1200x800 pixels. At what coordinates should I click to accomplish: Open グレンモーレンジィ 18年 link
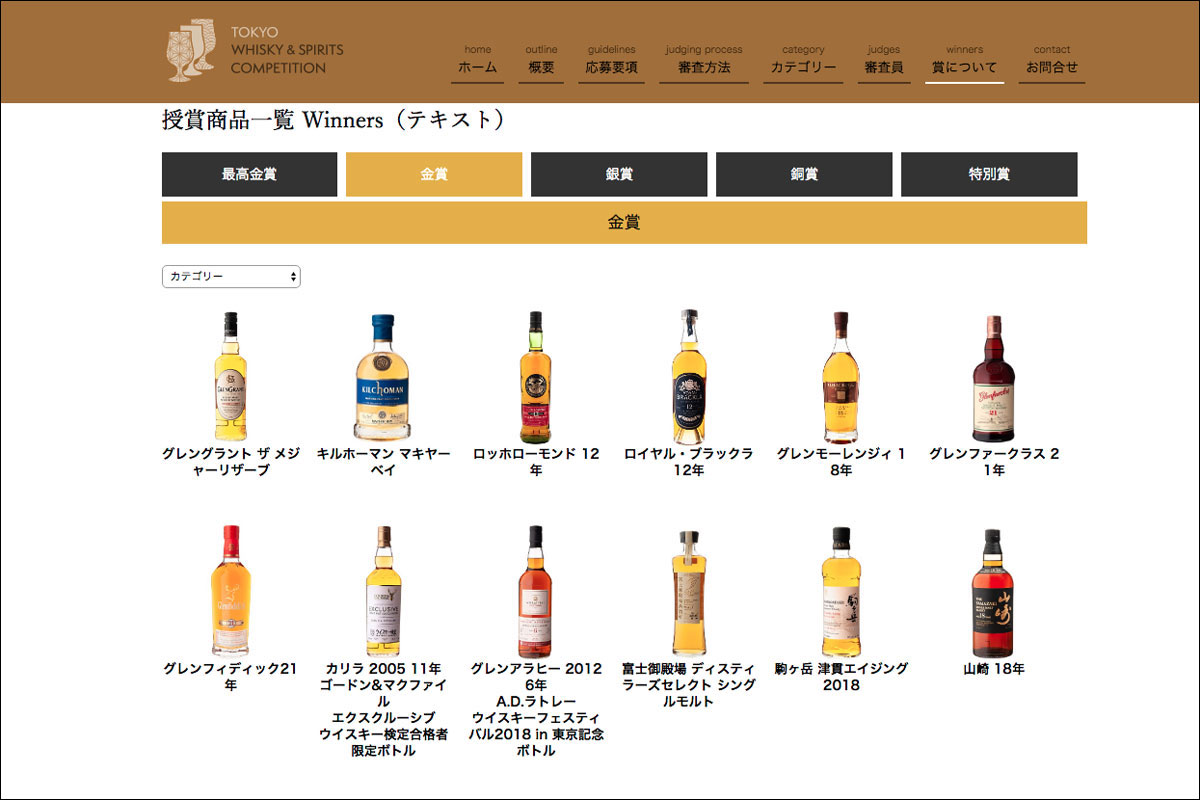841,462
